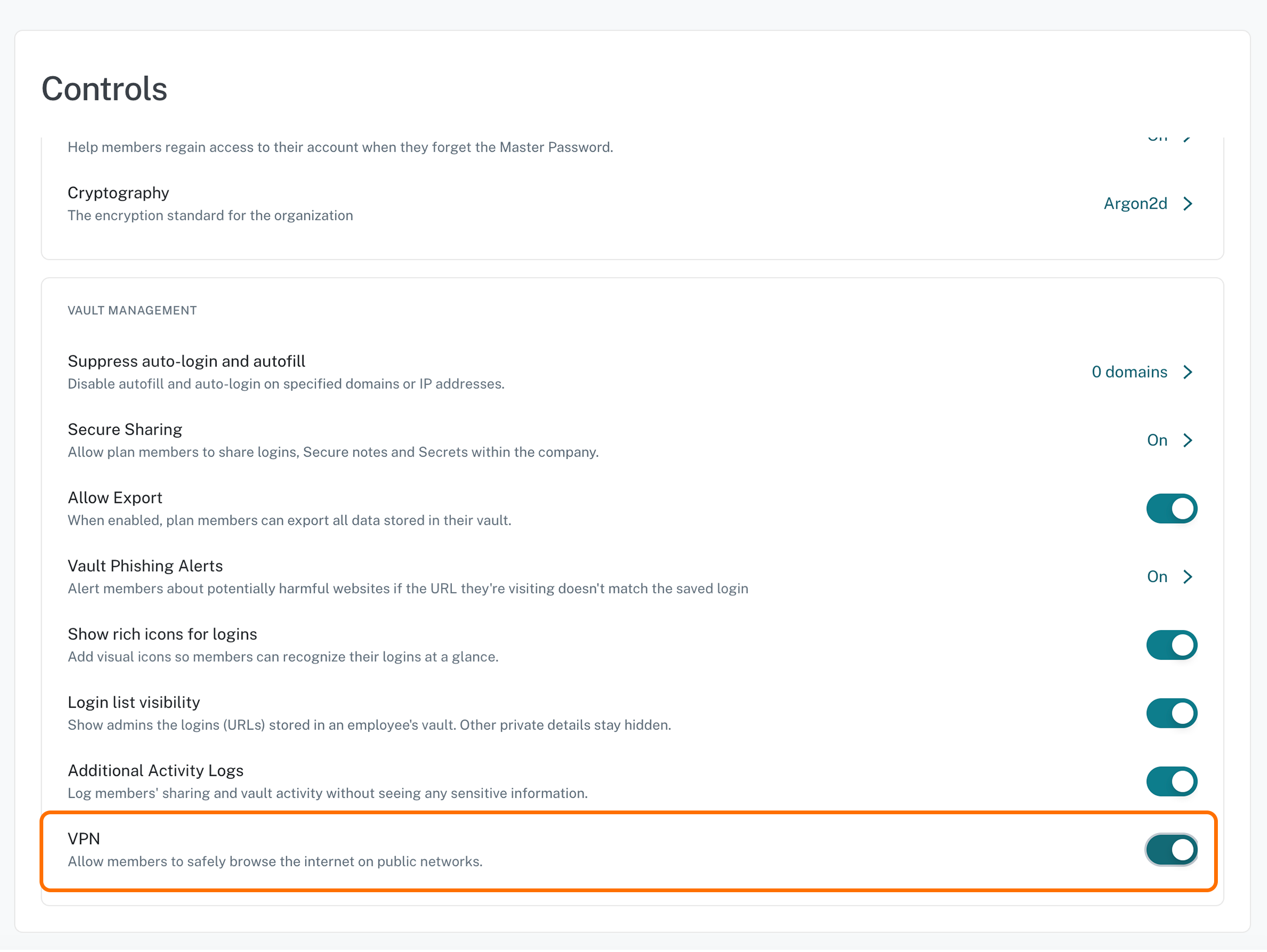
Task: Click the VPN setting label
Action: click(84, 840)
